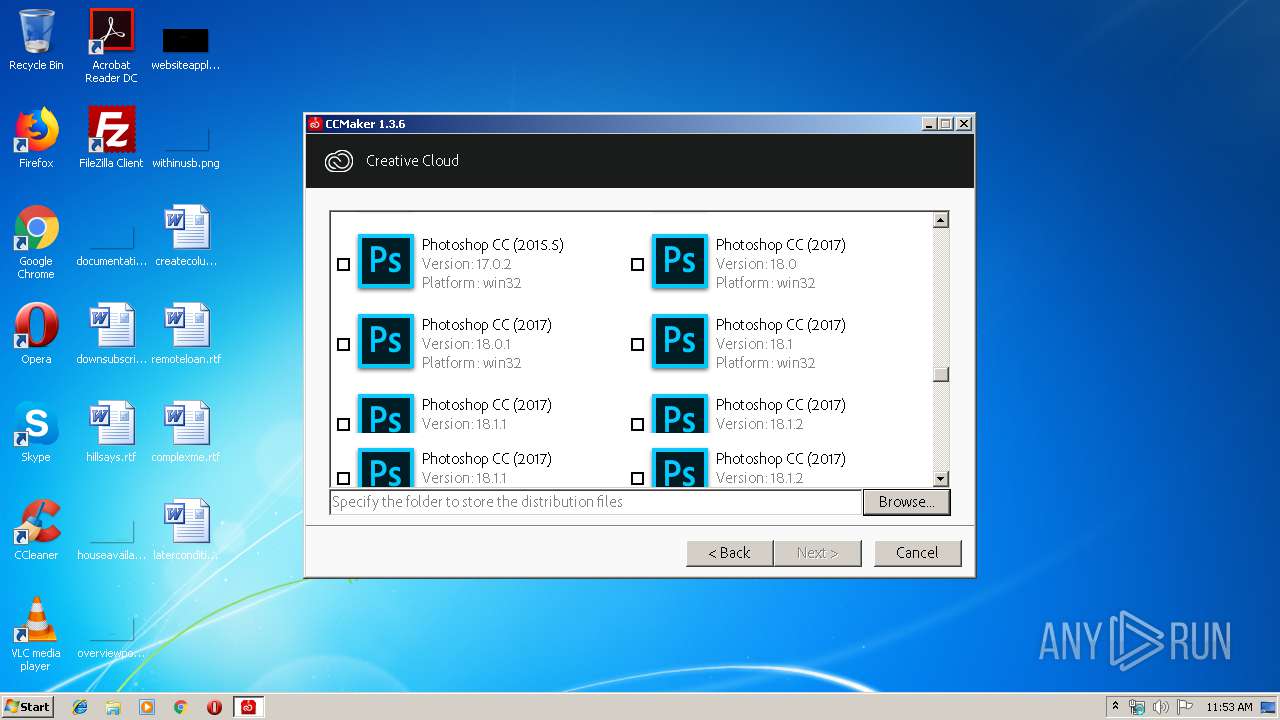Select the hillsays.rtf document

[x=111, y=432]
